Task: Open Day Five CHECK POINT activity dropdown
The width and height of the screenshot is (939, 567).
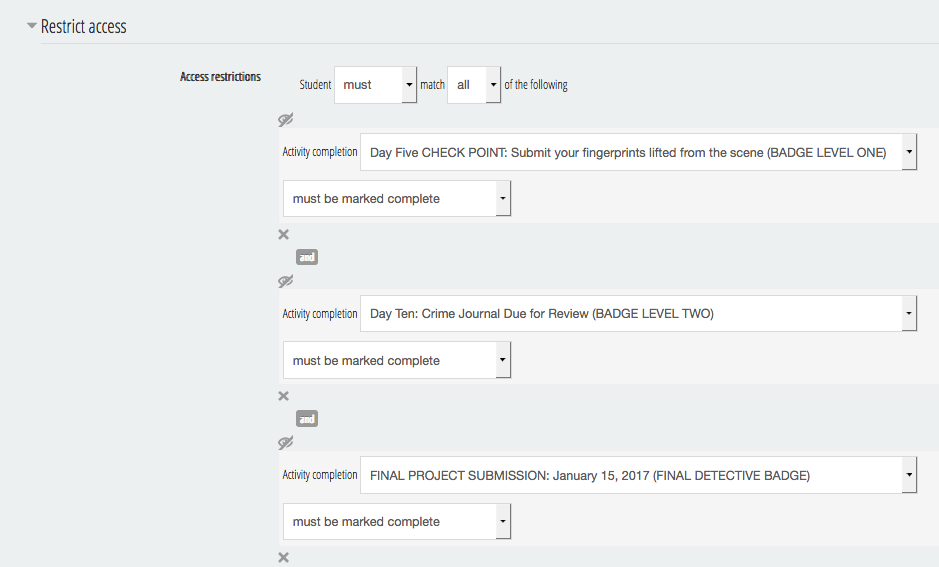Action: pos(638,152)
